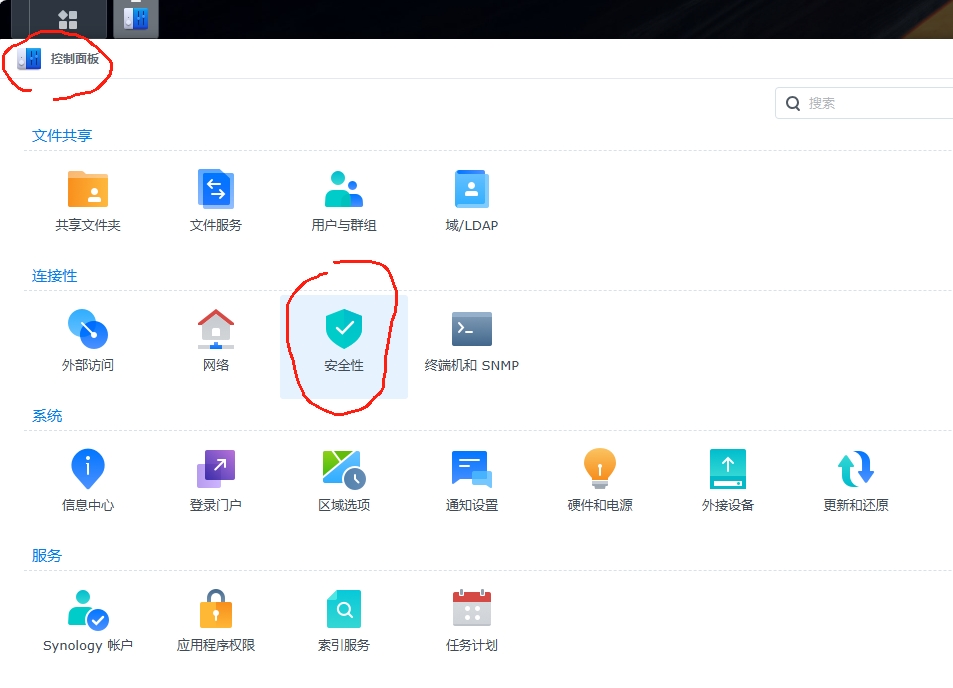Screen dimensions: 953x688
Task: Open 共享文件夹 shared folder settings
Action: click(88, 197)
